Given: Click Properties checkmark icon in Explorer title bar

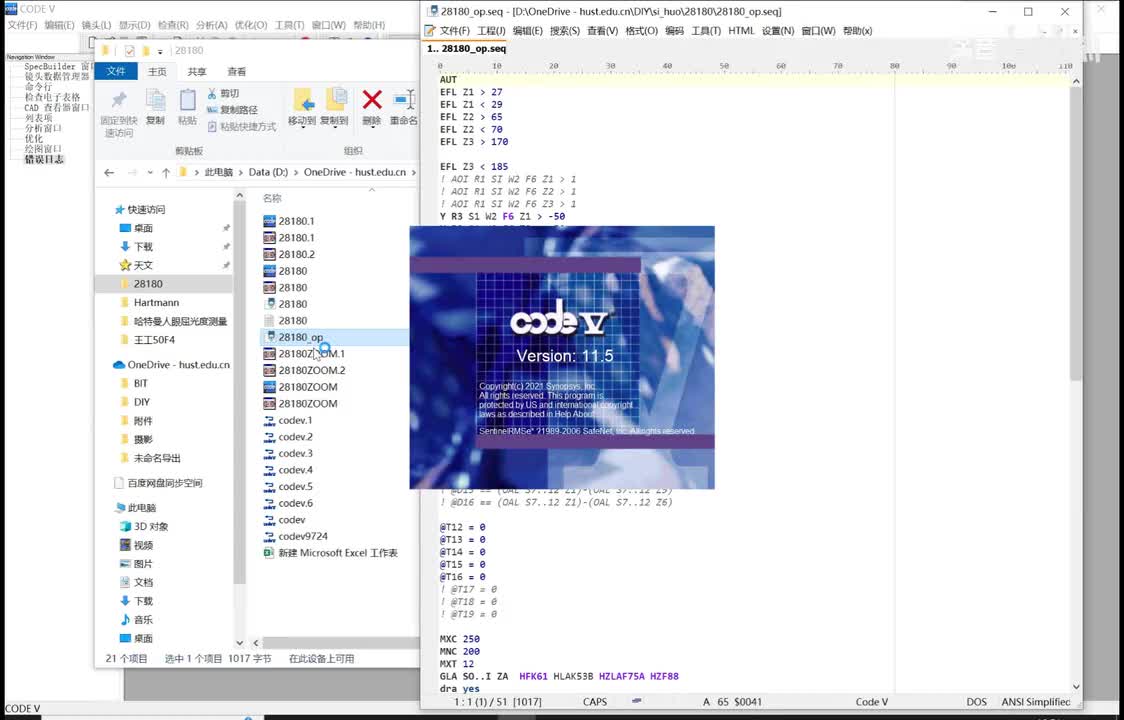Looking at the screenshot, I should 130,51.
